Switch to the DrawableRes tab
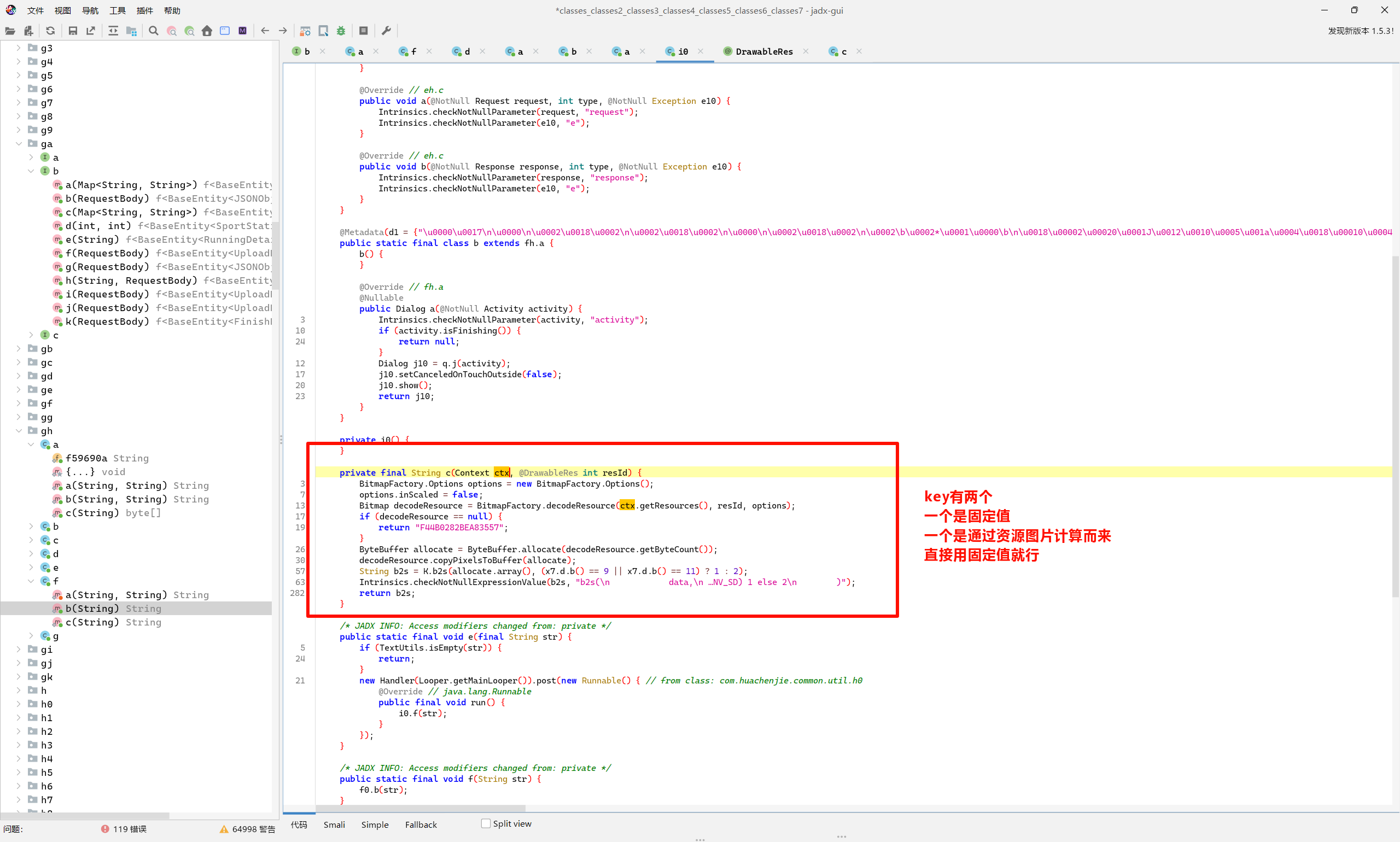This screenshot has width=1400, height=842. (763, 51)
